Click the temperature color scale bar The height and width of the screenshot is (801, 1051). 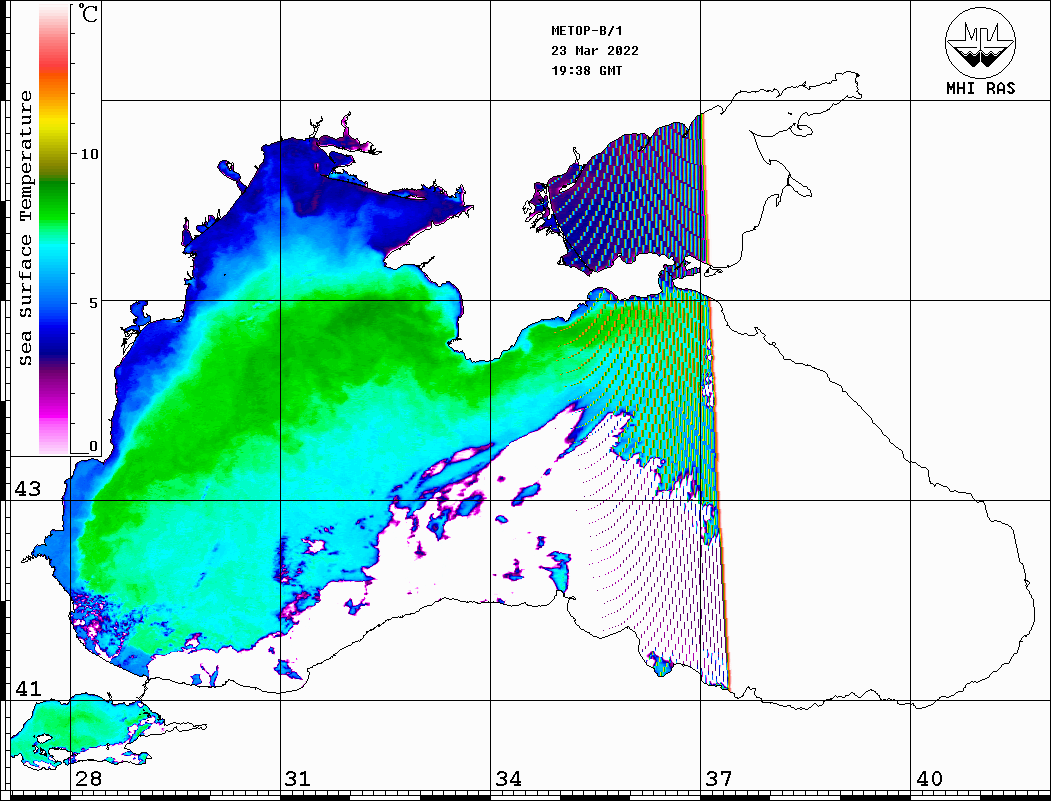coord(54,229)
